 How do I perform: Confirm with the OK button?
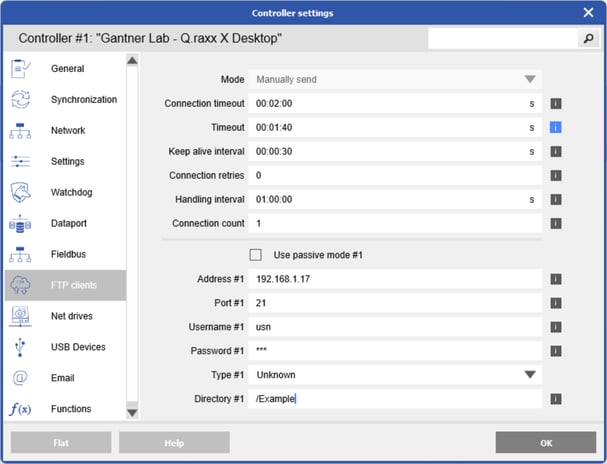click(x=546, y=443)
